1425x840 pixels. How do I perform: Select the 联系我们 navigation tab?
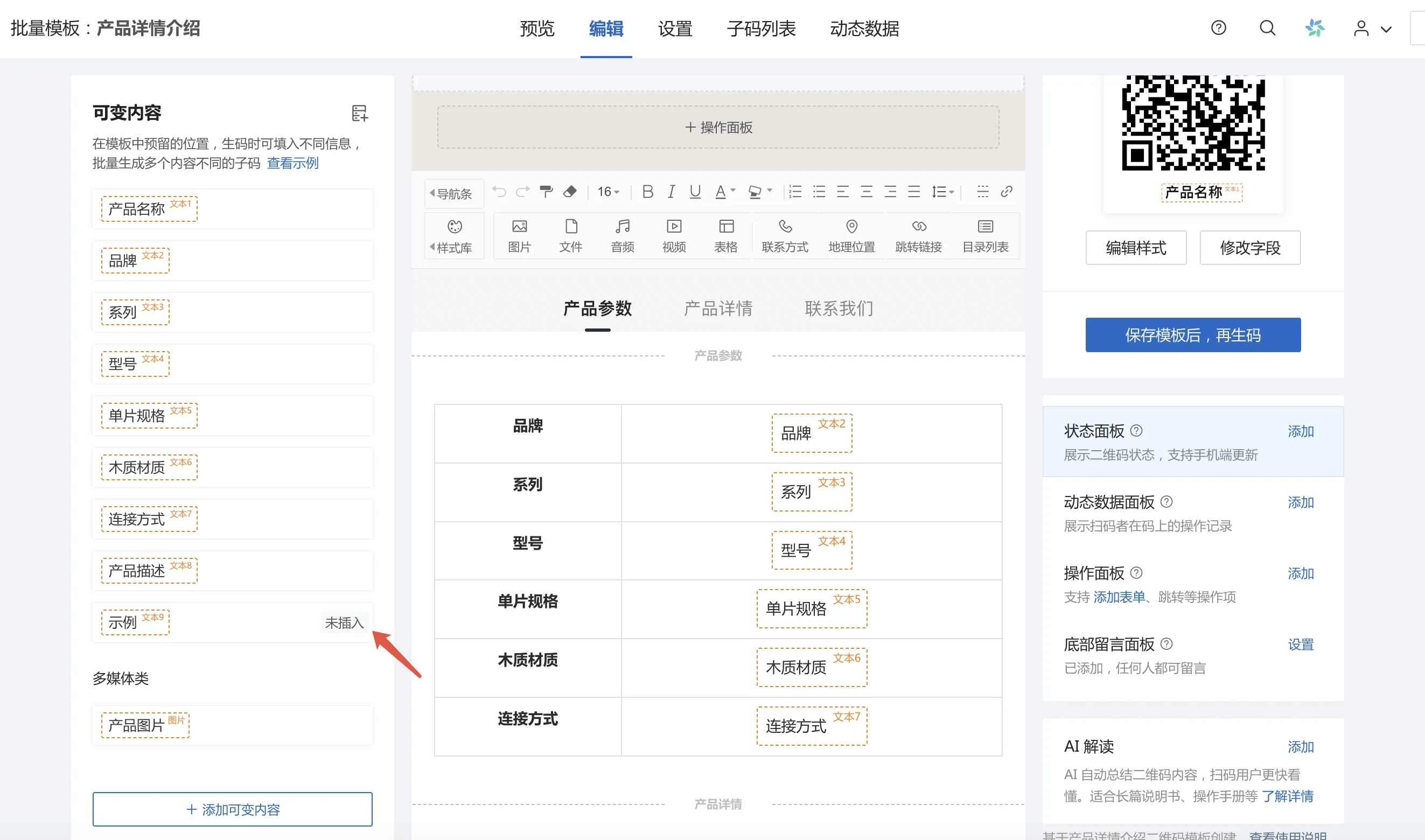click(839, 309)
